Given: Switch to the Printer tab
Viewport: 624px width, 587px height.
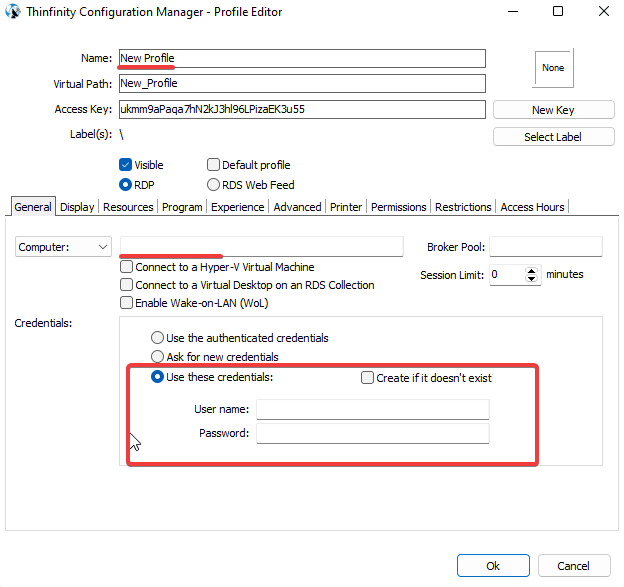Looking at the screenshot, I should point(346,207).
